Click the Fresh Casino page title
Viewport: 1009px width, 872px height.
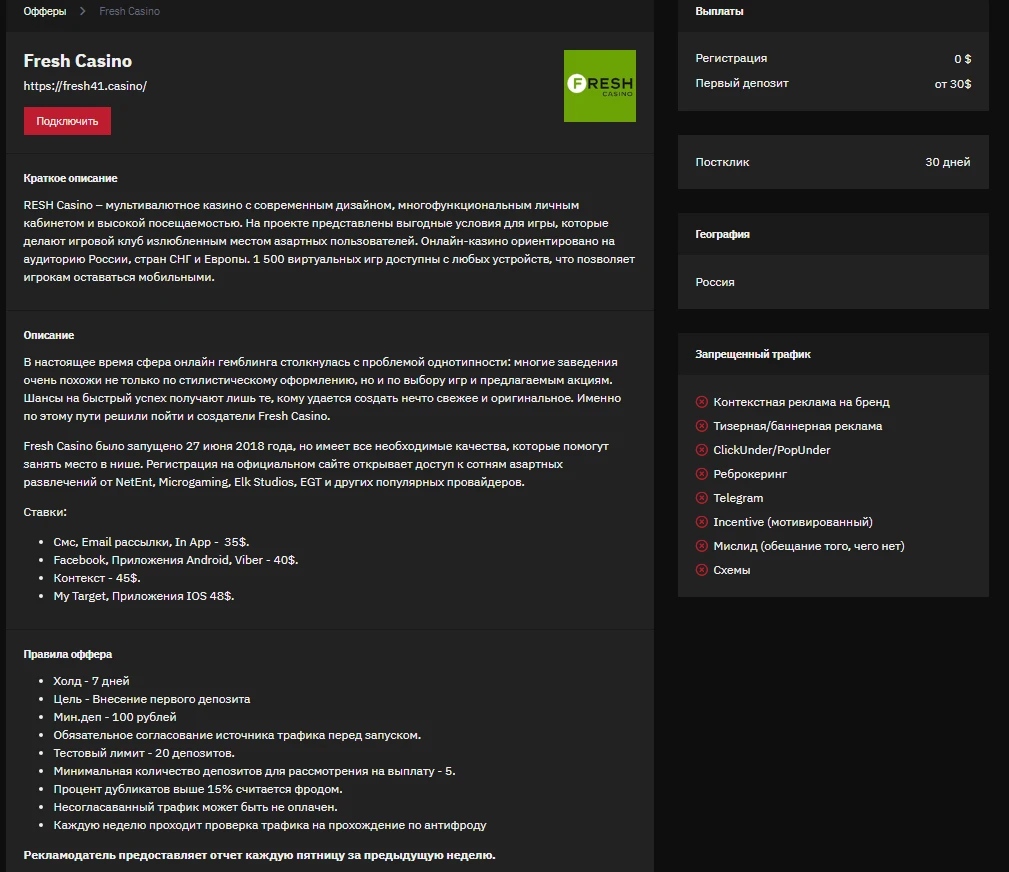click(77, 60)
